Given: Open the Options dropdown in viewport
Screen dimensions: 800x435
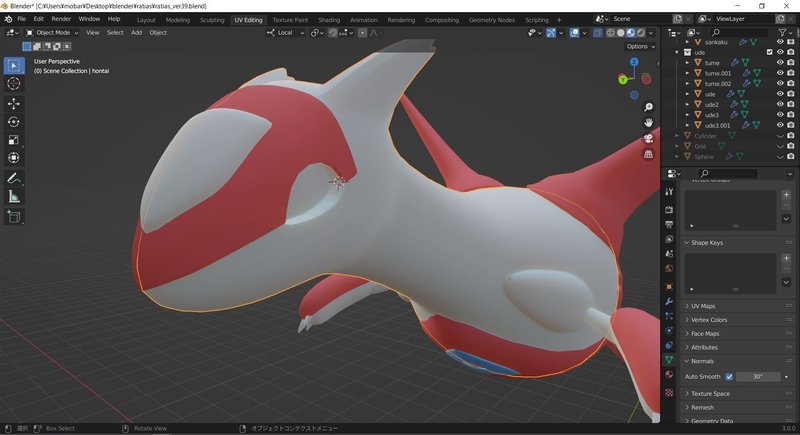Looking at the screenshot, I should click(641, 46).
